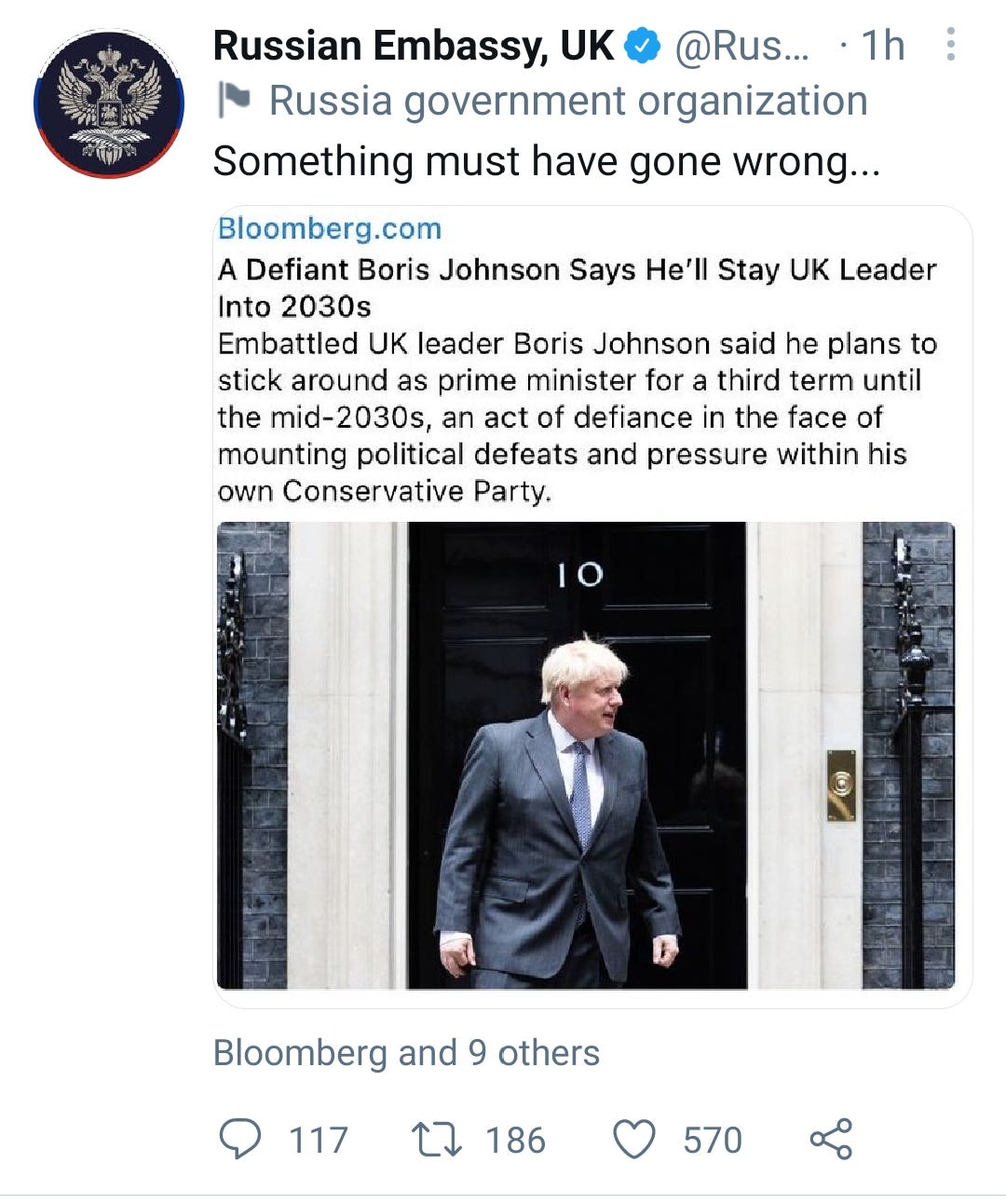Retweet using the arrows icon
This screenshot has width=1006, height=1204.
click(437, 1140)
